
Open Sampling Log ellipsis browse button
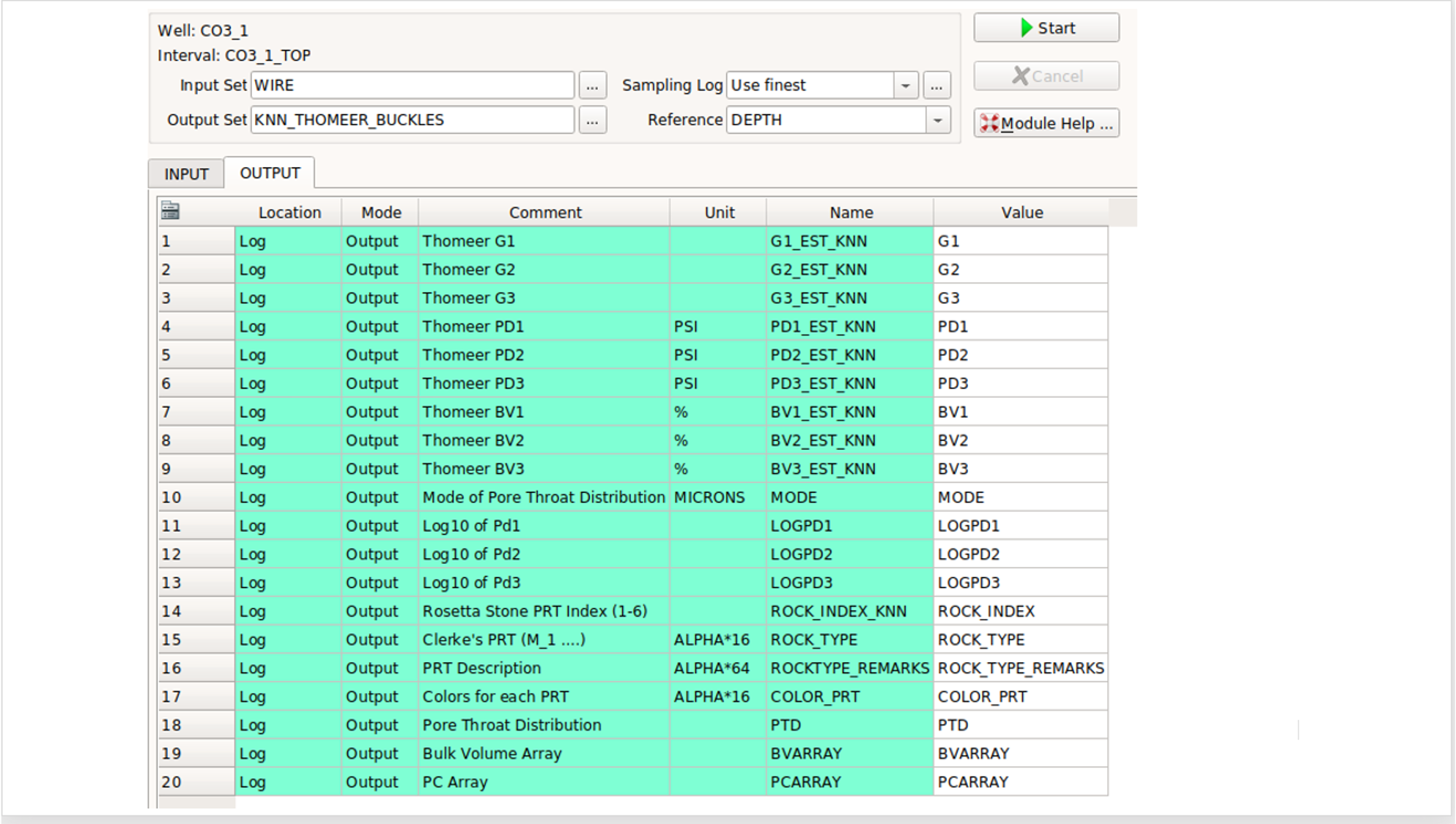point(936,86)
